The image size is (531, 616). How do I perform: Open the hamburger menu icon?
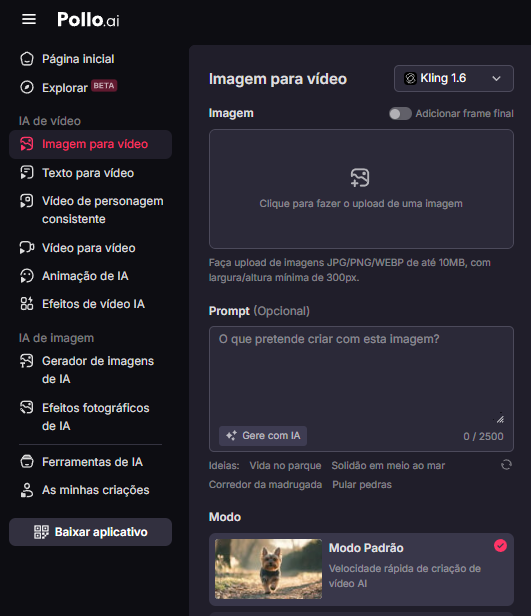click(x=29, y=19)
